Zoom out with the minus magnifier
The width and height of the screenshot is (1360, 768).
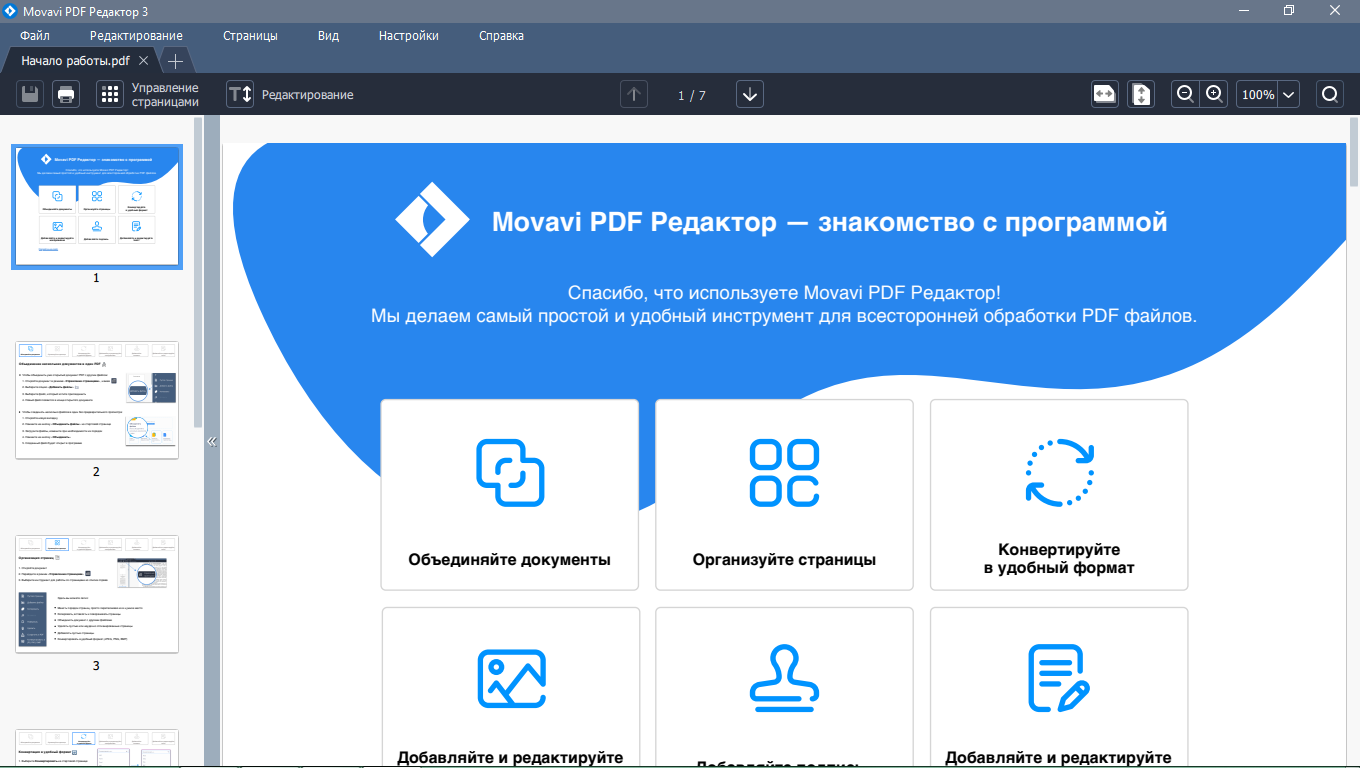(1185, 94)
